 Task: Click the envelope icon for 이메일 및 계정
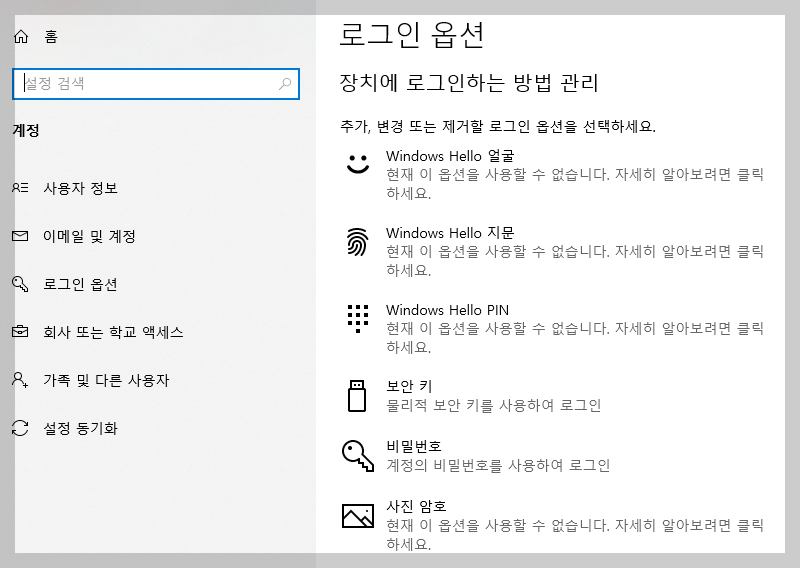20,236
